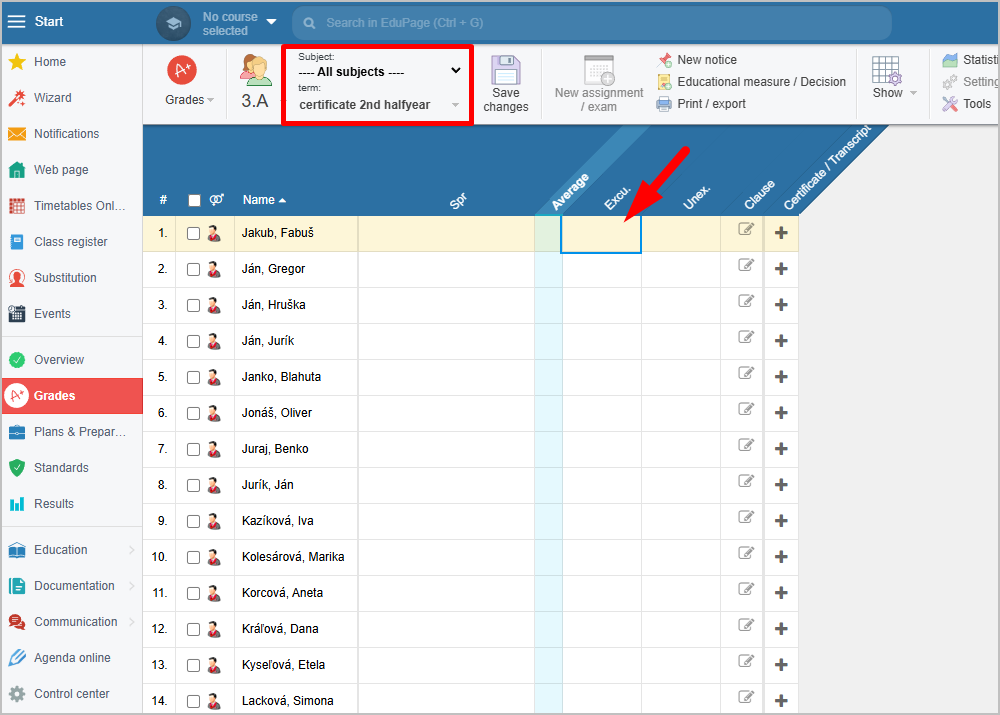Click the Print / export printer icon

tap(664, 104)
